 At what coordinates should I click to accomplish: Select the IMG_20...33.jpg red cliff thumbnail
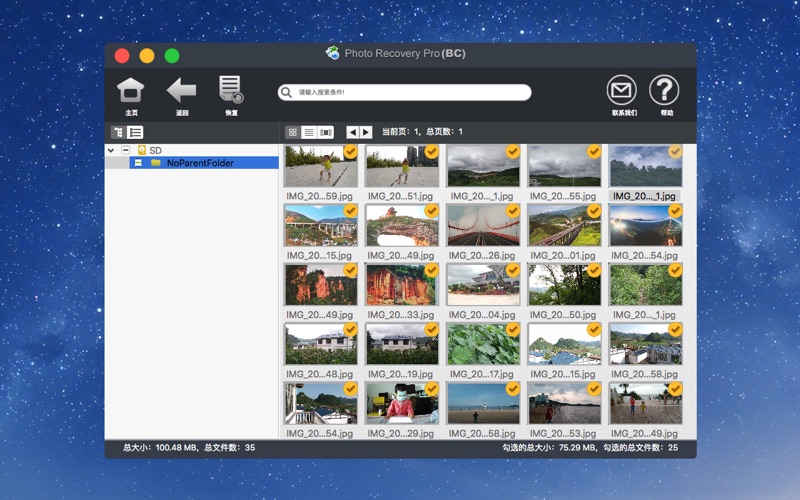pos(401,285)
